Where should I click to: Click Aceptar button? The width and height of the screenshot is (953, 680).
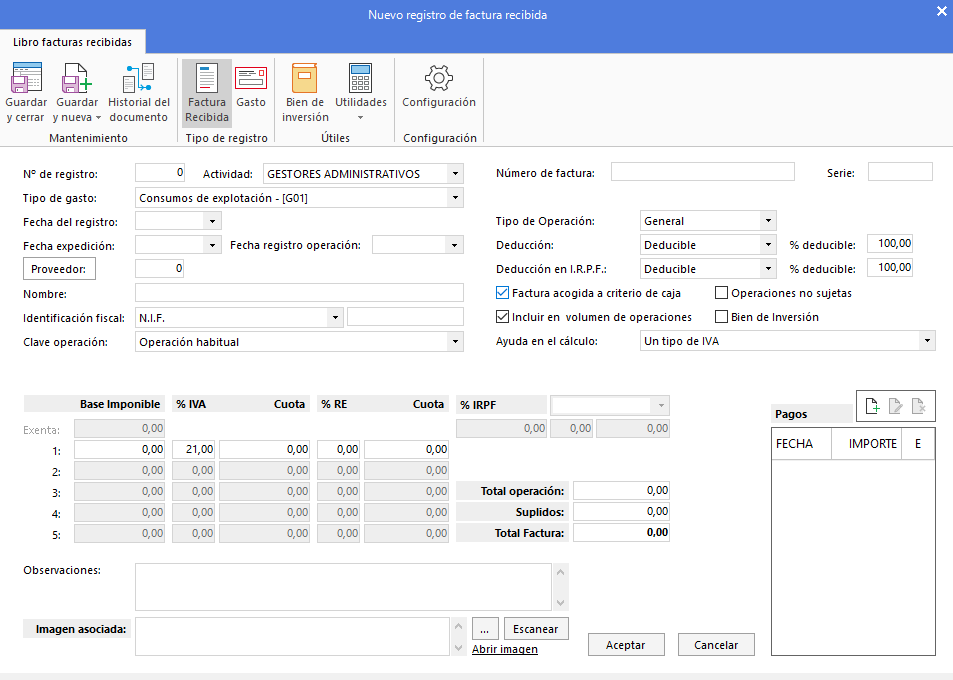click(x=626, y=645)
